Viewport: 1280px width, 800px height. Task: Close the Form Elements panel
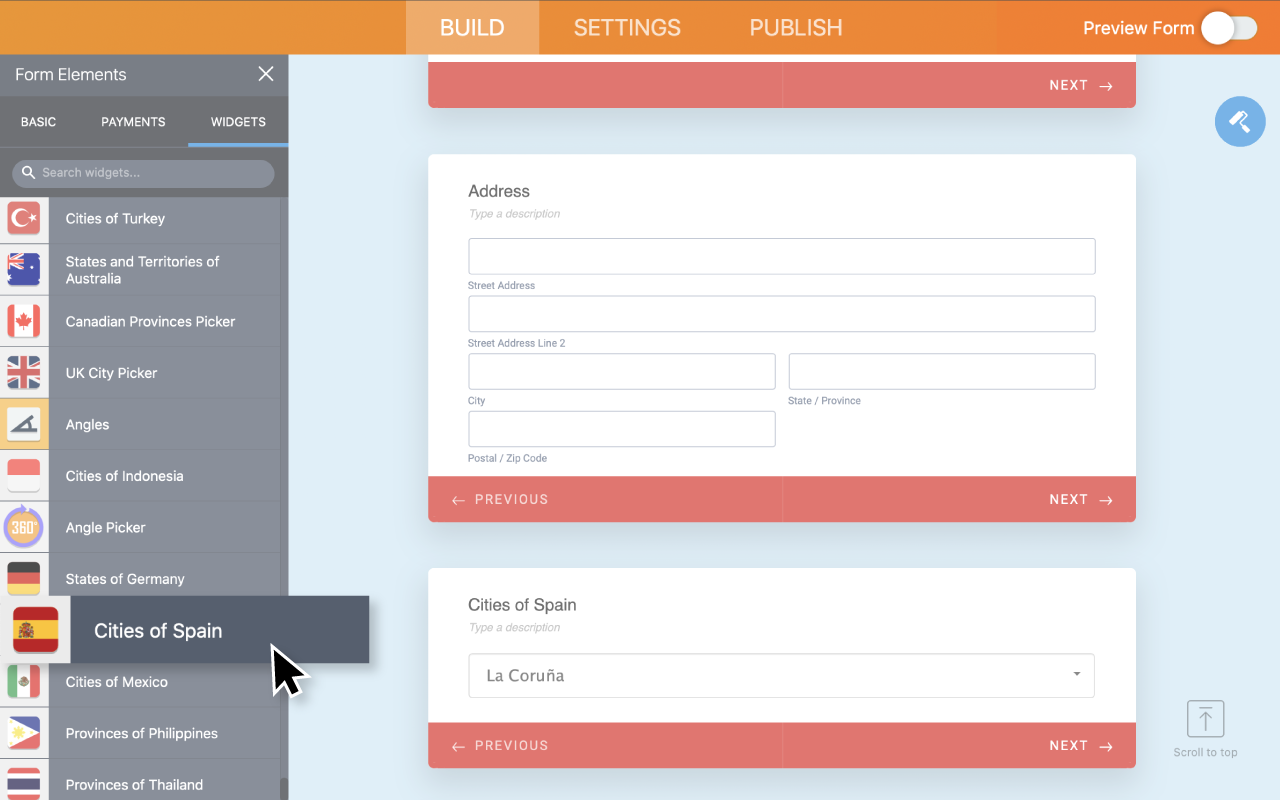click(x=266, y=74)
